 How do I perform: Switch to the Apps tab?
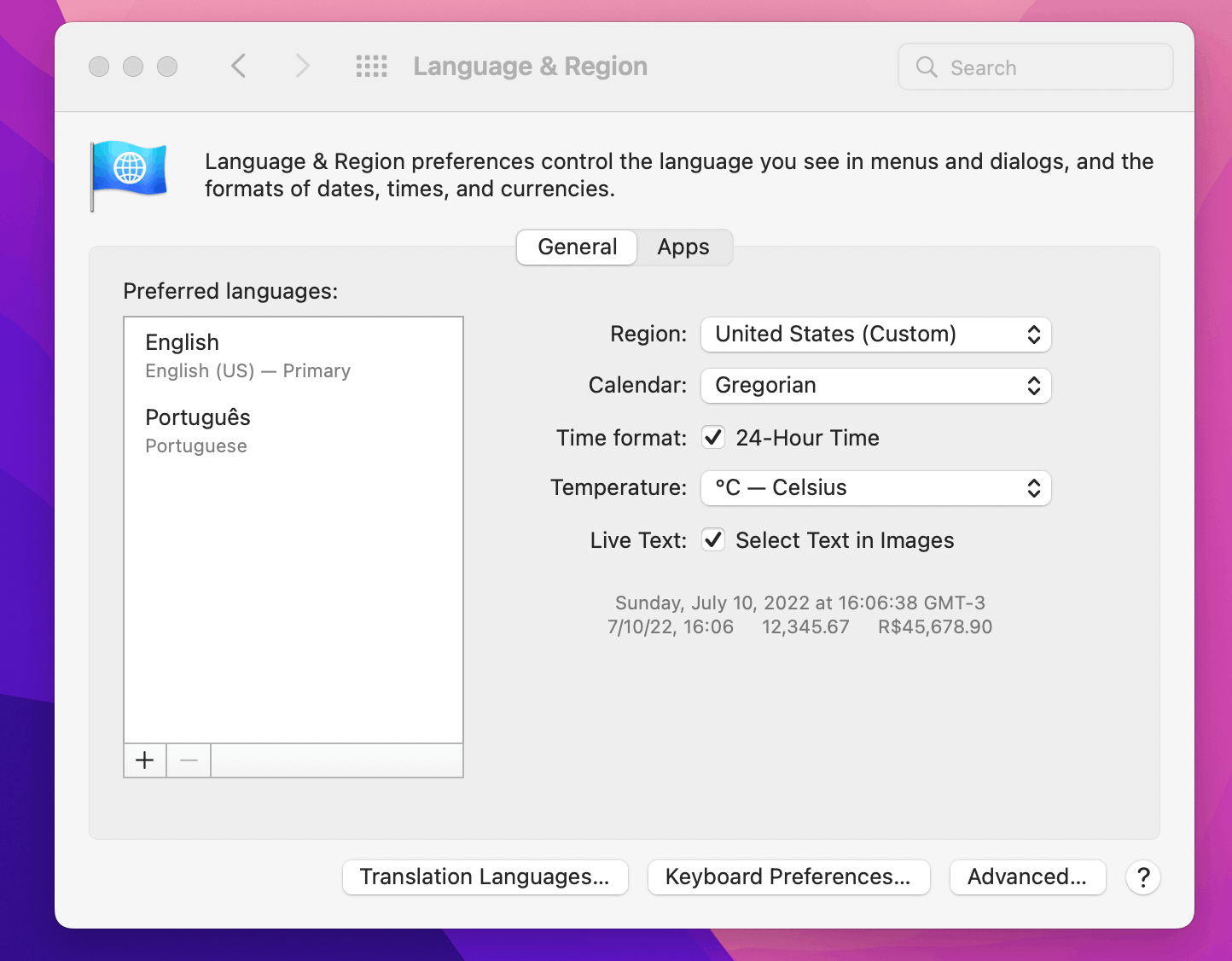pos(683,248)
